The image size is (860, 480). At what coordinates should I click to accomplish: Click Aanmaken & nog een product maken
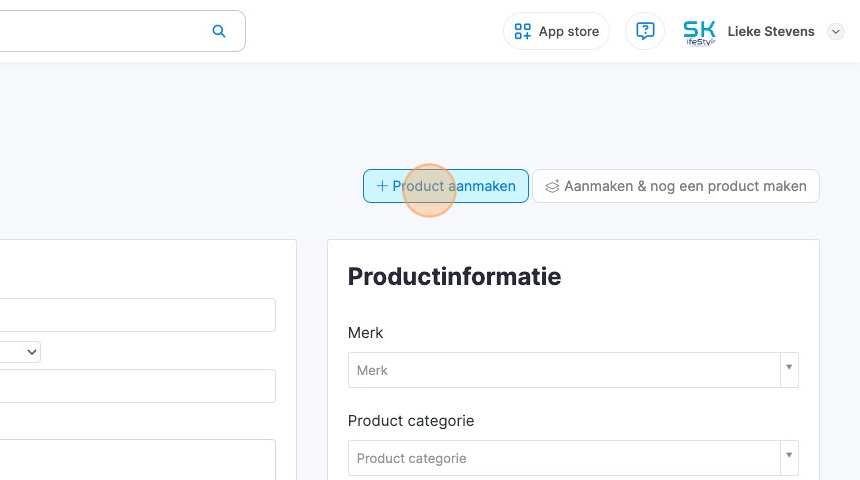[685, 186]
